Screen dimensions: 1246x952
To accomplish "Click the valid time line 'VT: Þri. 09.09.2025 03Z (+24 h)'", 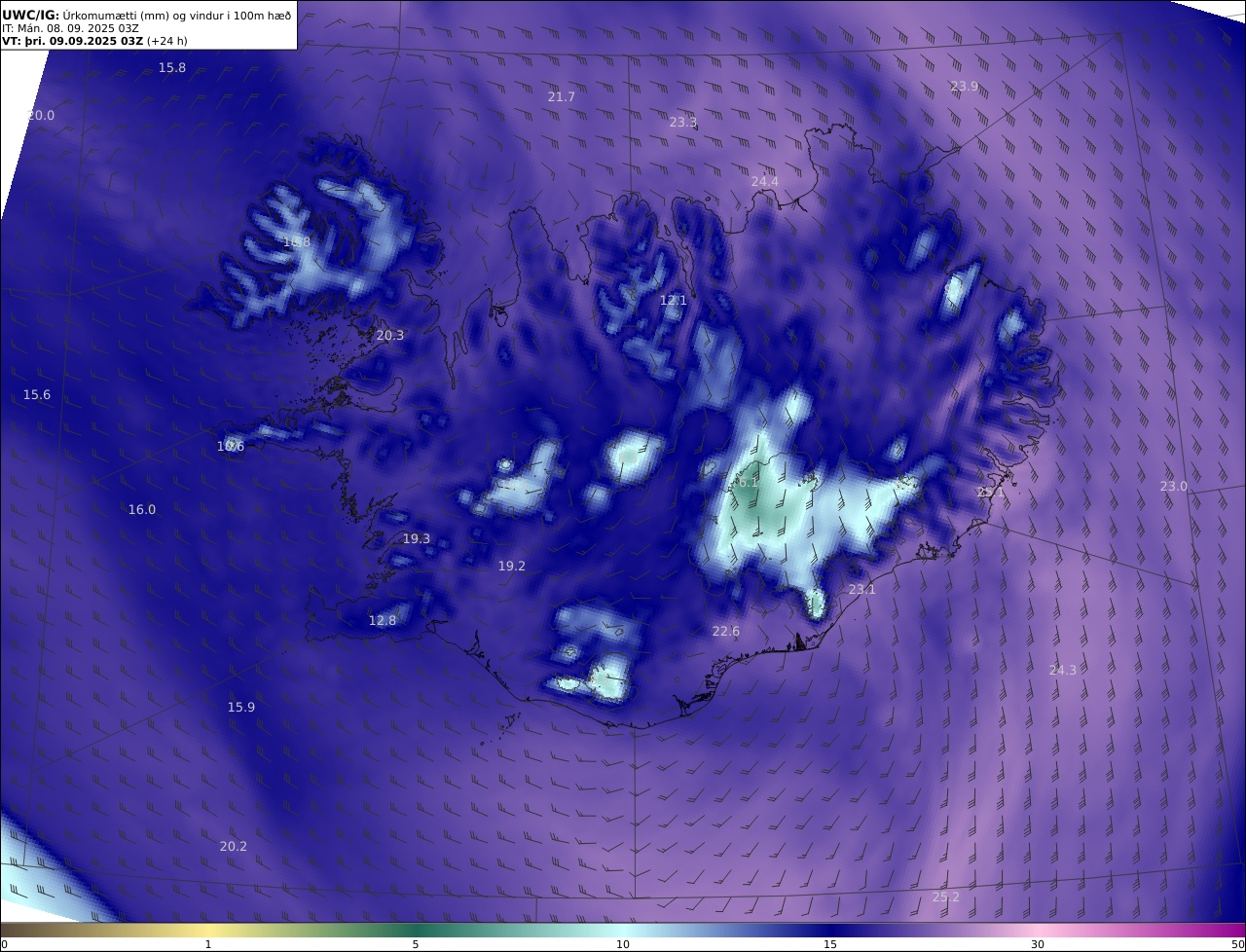I will [x=94, y=41].
